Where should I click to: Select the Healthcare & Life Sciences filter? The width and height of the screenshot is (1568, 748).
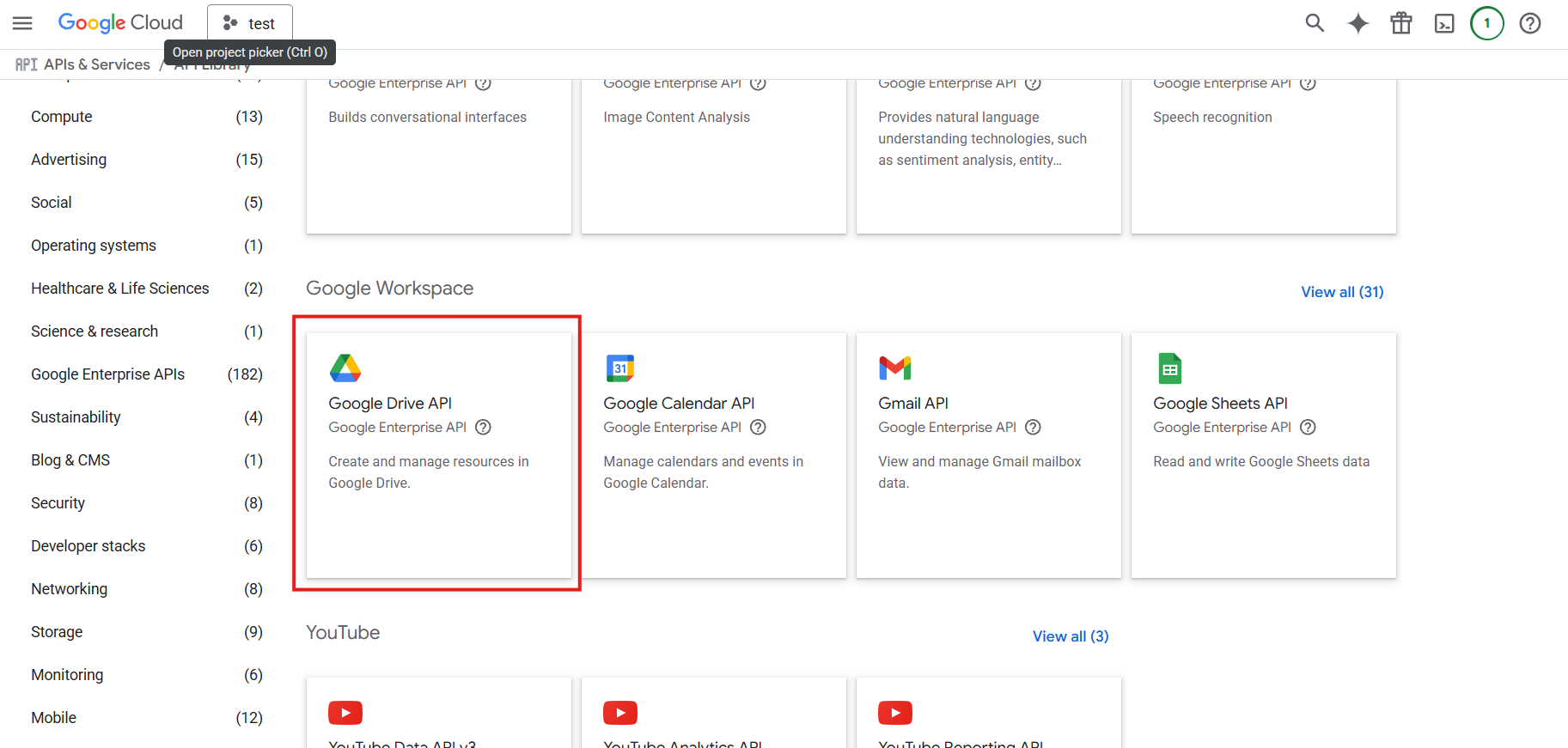[x=120, y=289]
